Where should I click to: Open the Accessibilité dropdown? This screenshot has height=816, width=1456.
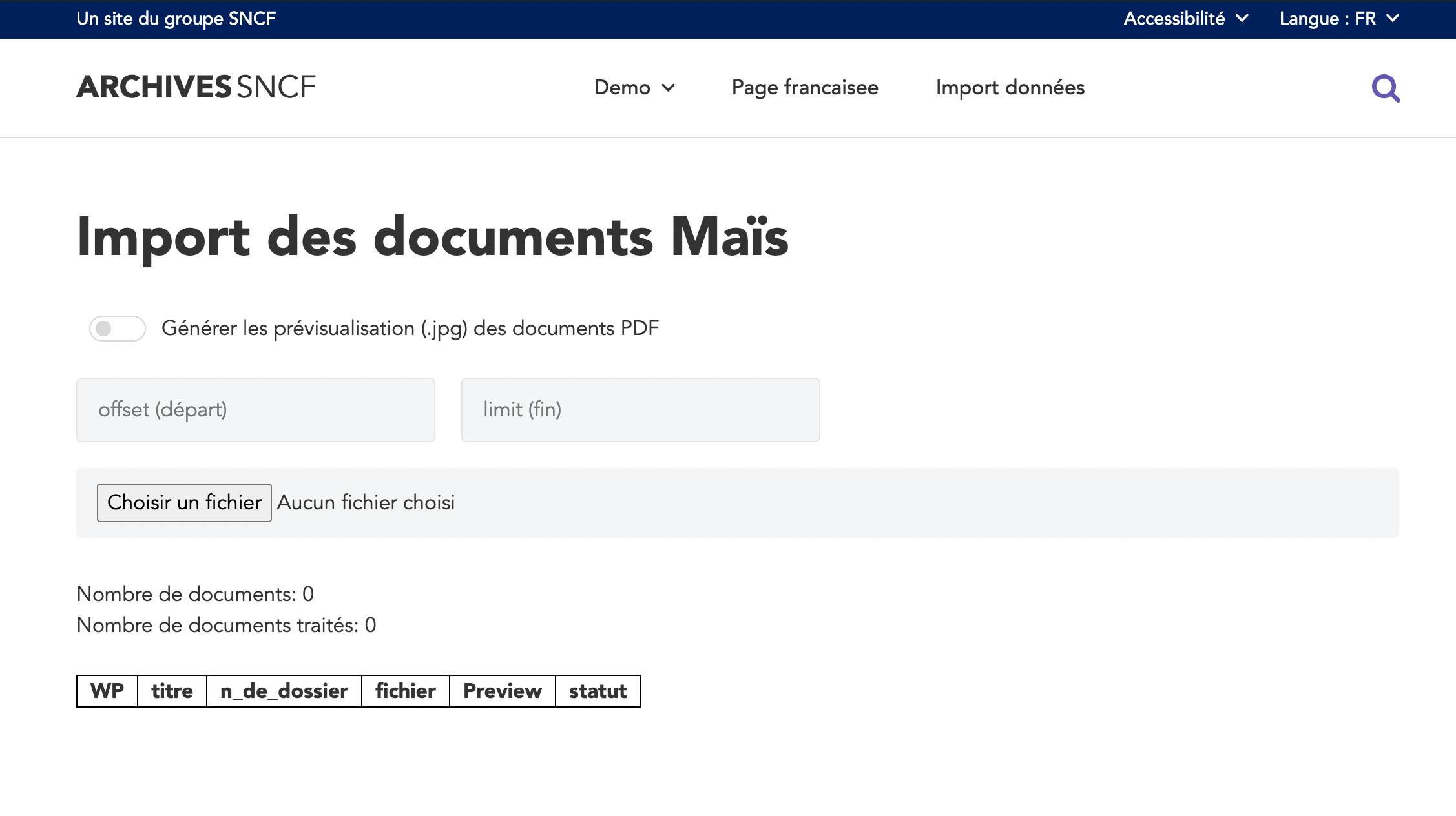pyautogui.click(x=1185, y=19)
